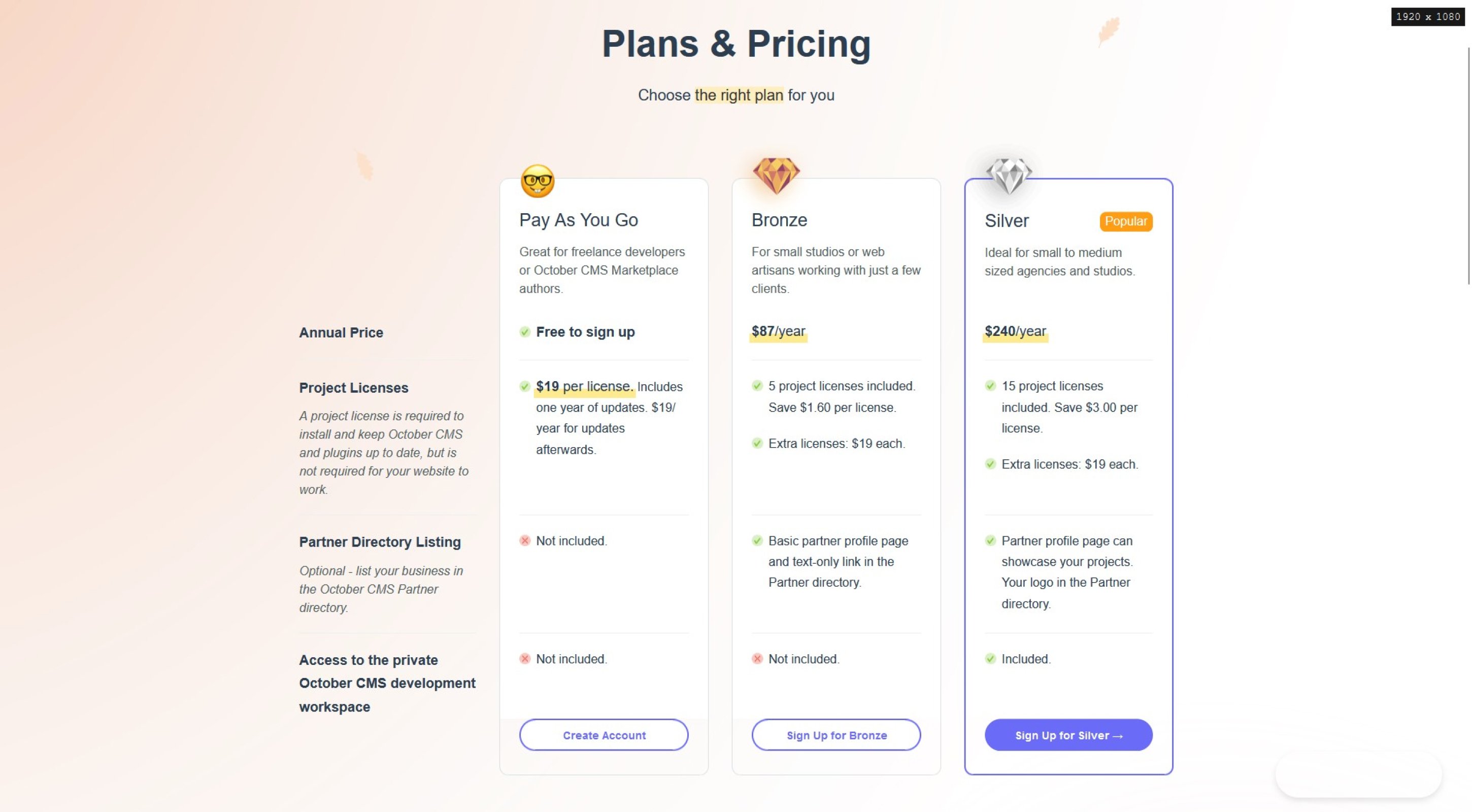
Task: Click green check for 5 project licenses
Action: [x=757, y=386]
